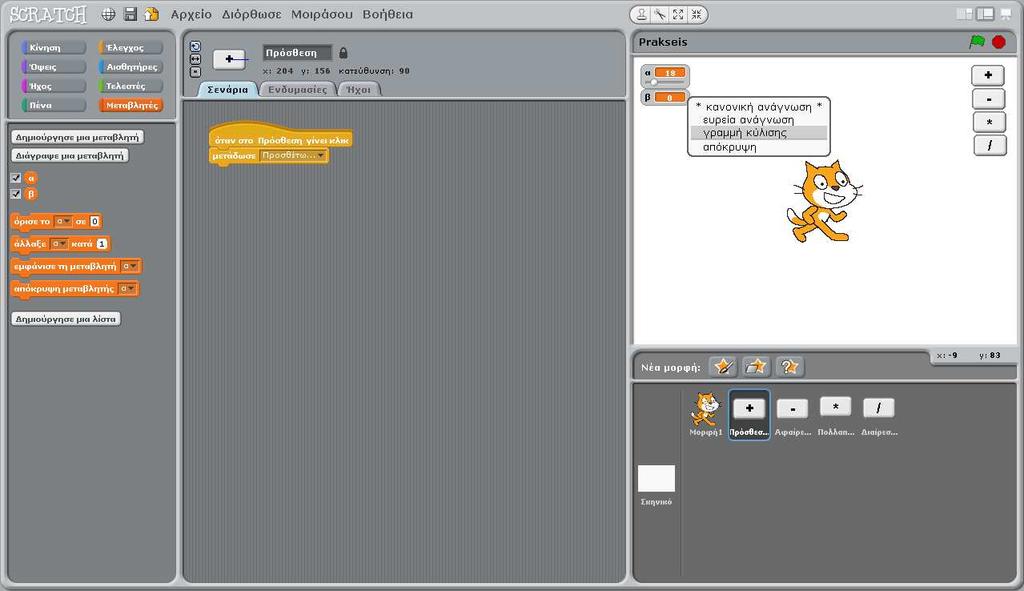Paint a new sprite

click(x=723, y=367)
